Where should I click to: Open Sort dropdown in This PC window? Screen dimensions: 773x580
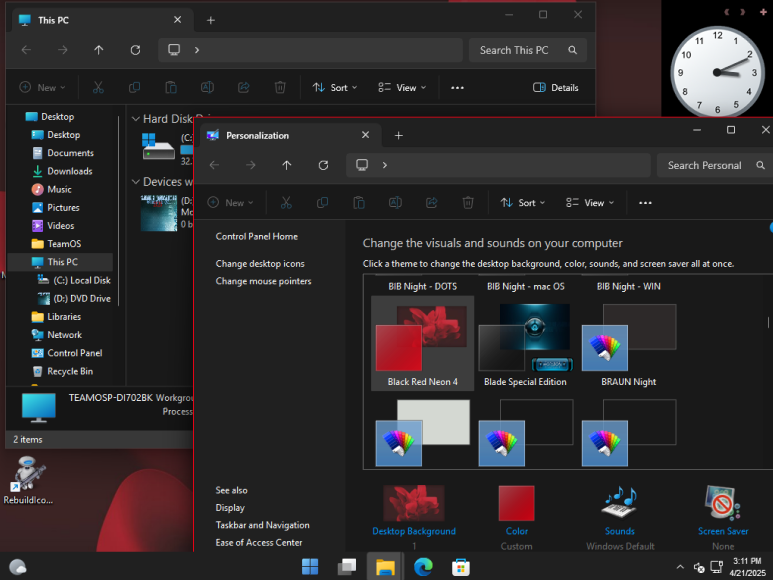335,87
